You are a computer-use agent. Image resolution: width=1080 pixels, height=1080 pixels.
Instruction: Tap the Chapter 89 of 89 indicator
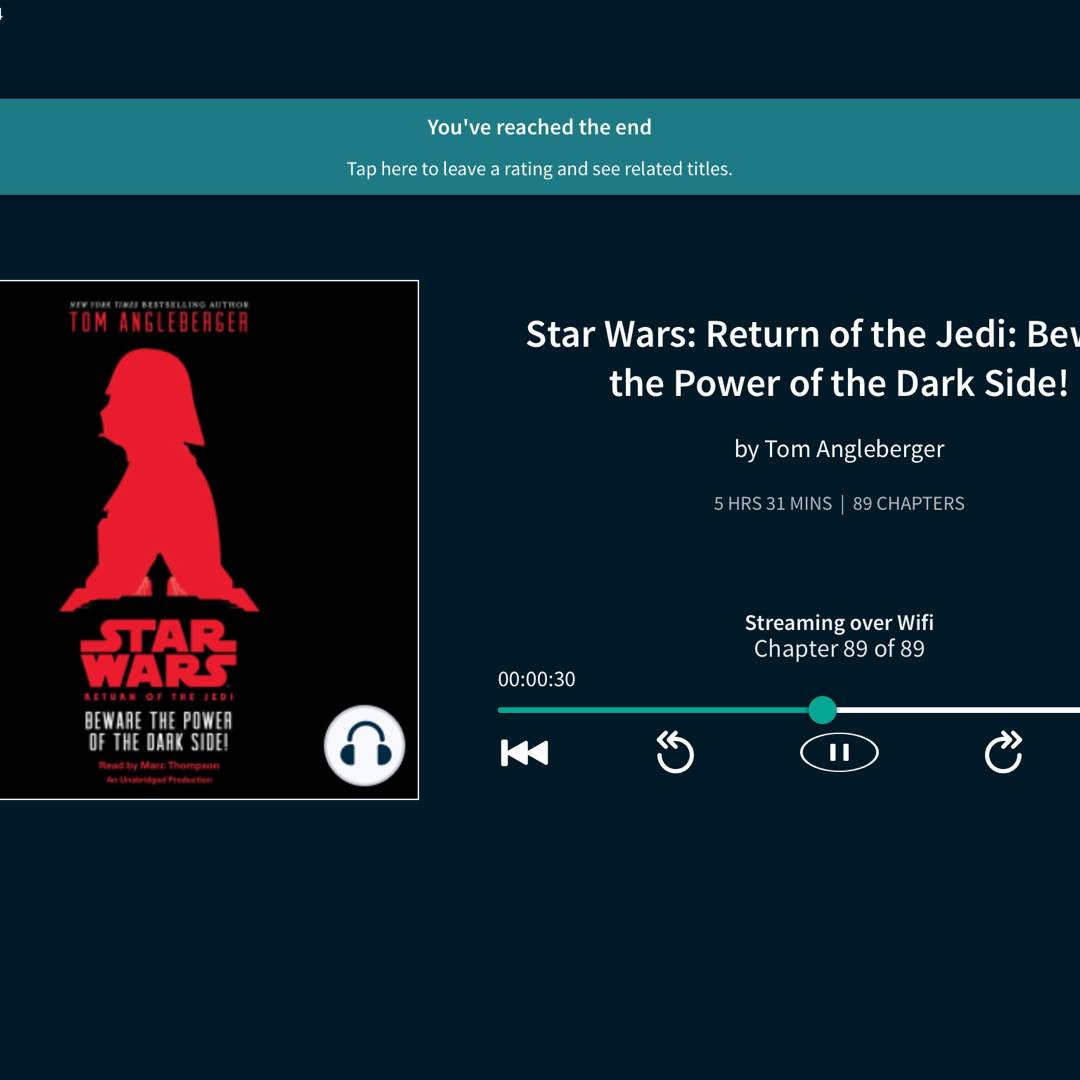pos(839,649)
